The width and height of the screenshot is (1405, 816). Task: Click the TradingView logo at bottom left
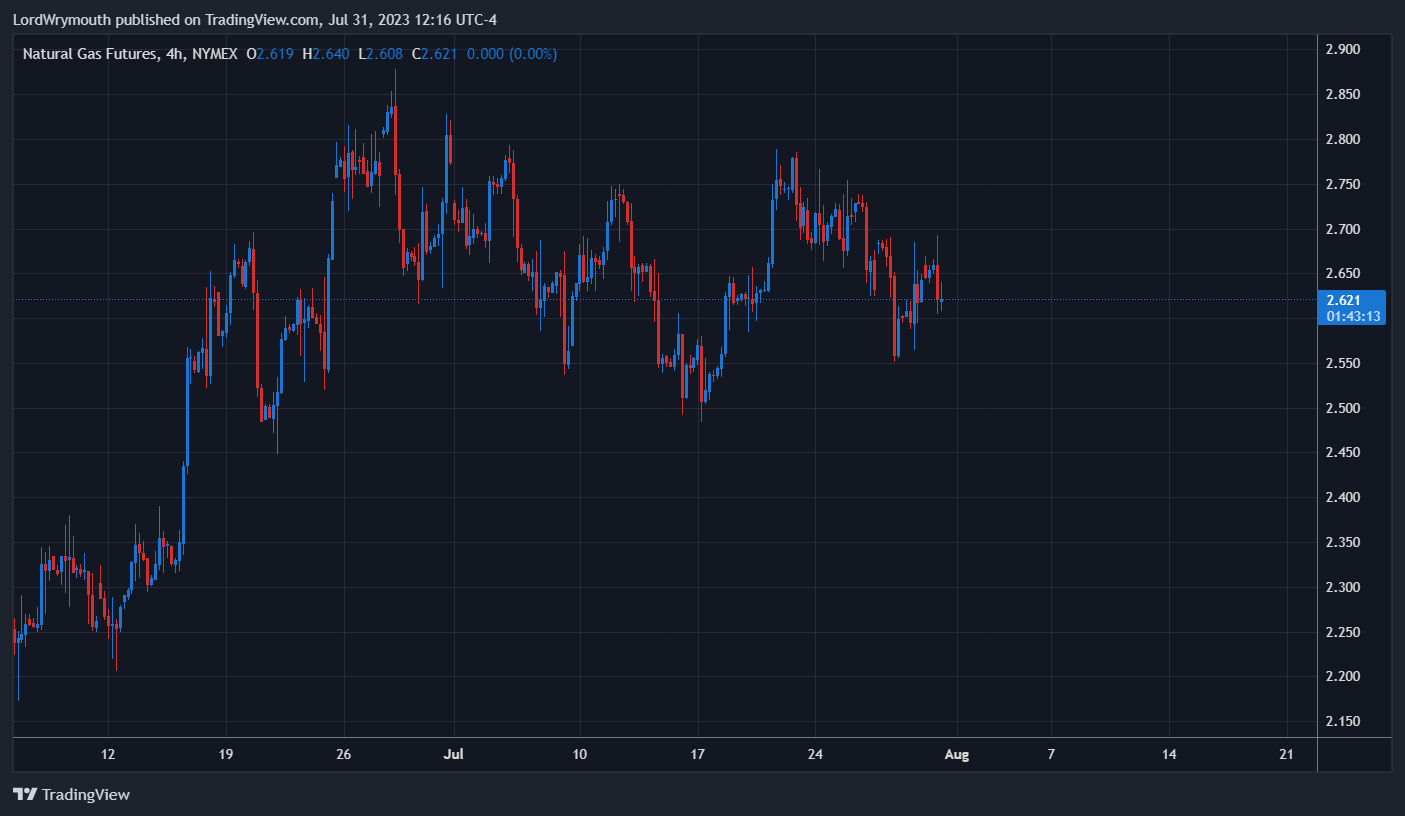[x=71, y=795]
